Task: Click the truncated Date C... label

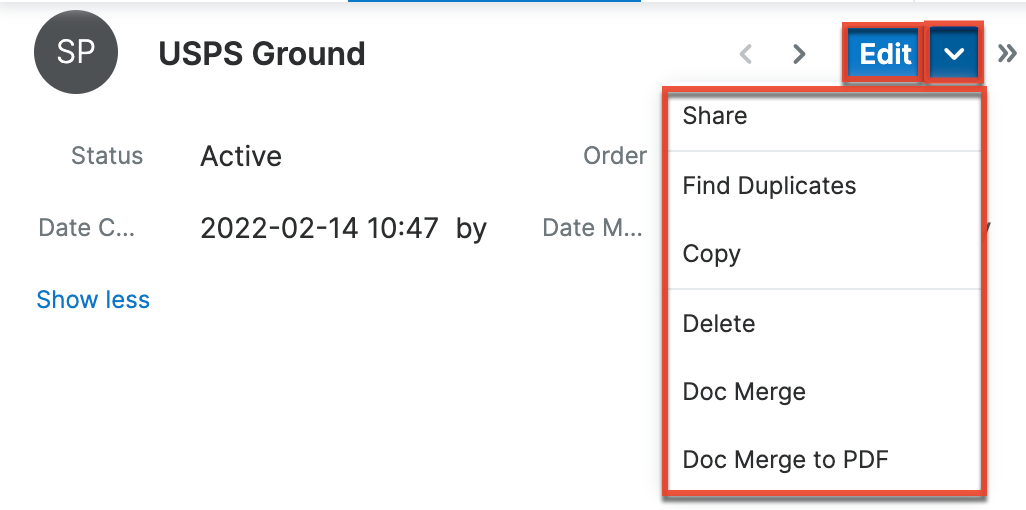Action: click(86, 229)
